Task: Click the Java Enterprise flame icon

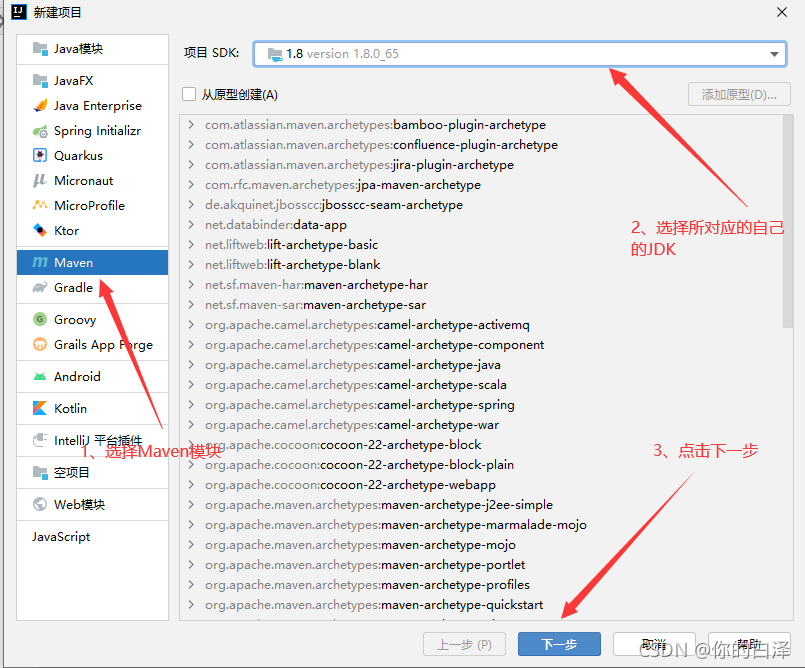Action: (40, 105)
